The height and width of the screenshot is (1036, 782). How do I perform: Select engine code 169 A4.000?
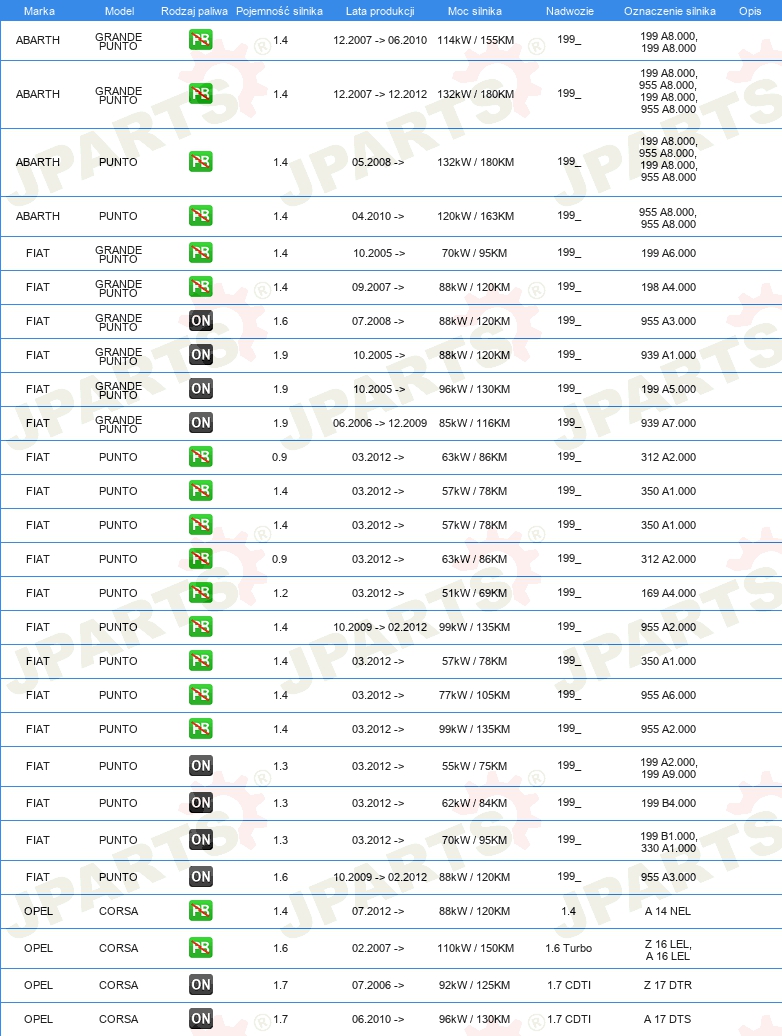coord(668,593)
